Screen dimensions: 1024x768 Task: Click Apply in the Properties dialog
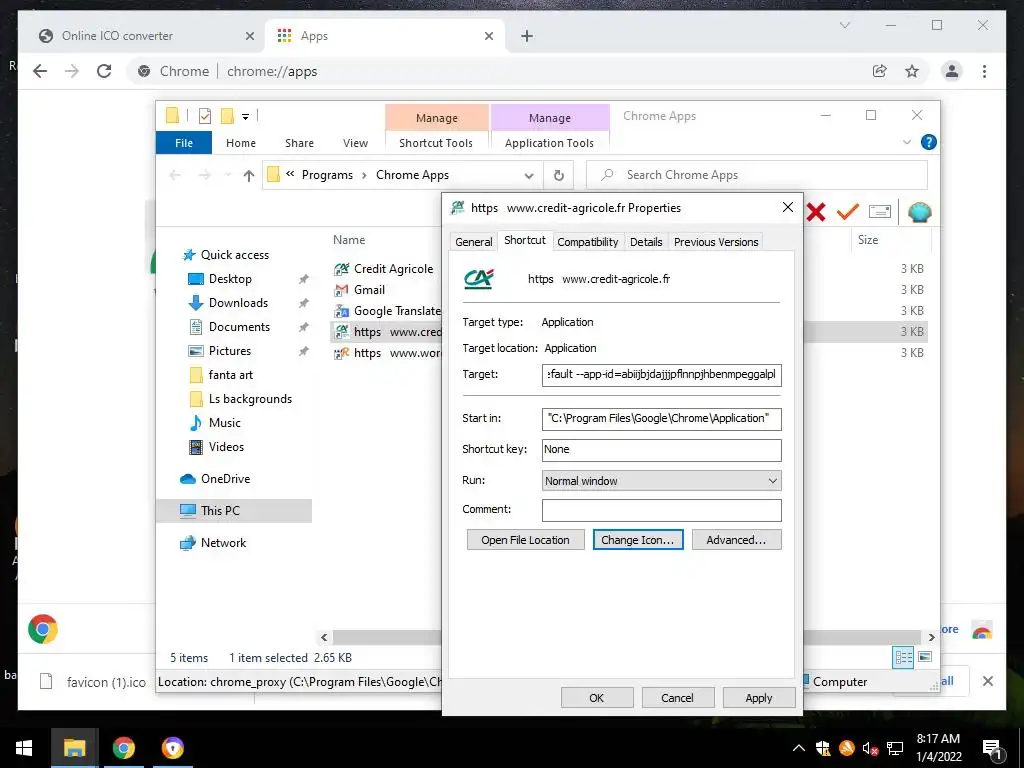(x=759, y=697)
